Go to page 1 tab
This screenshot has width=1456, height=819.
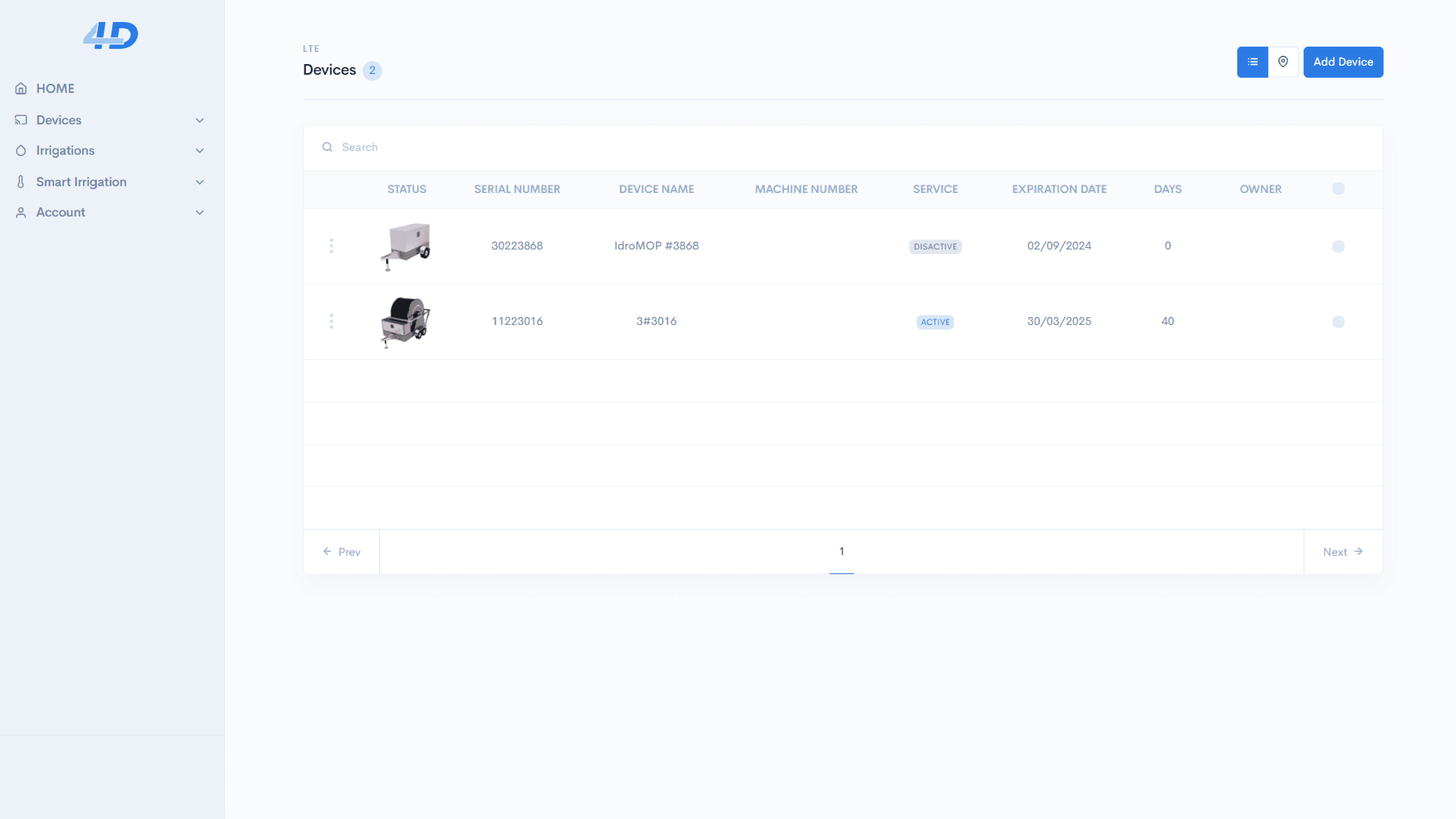[841, 551]
